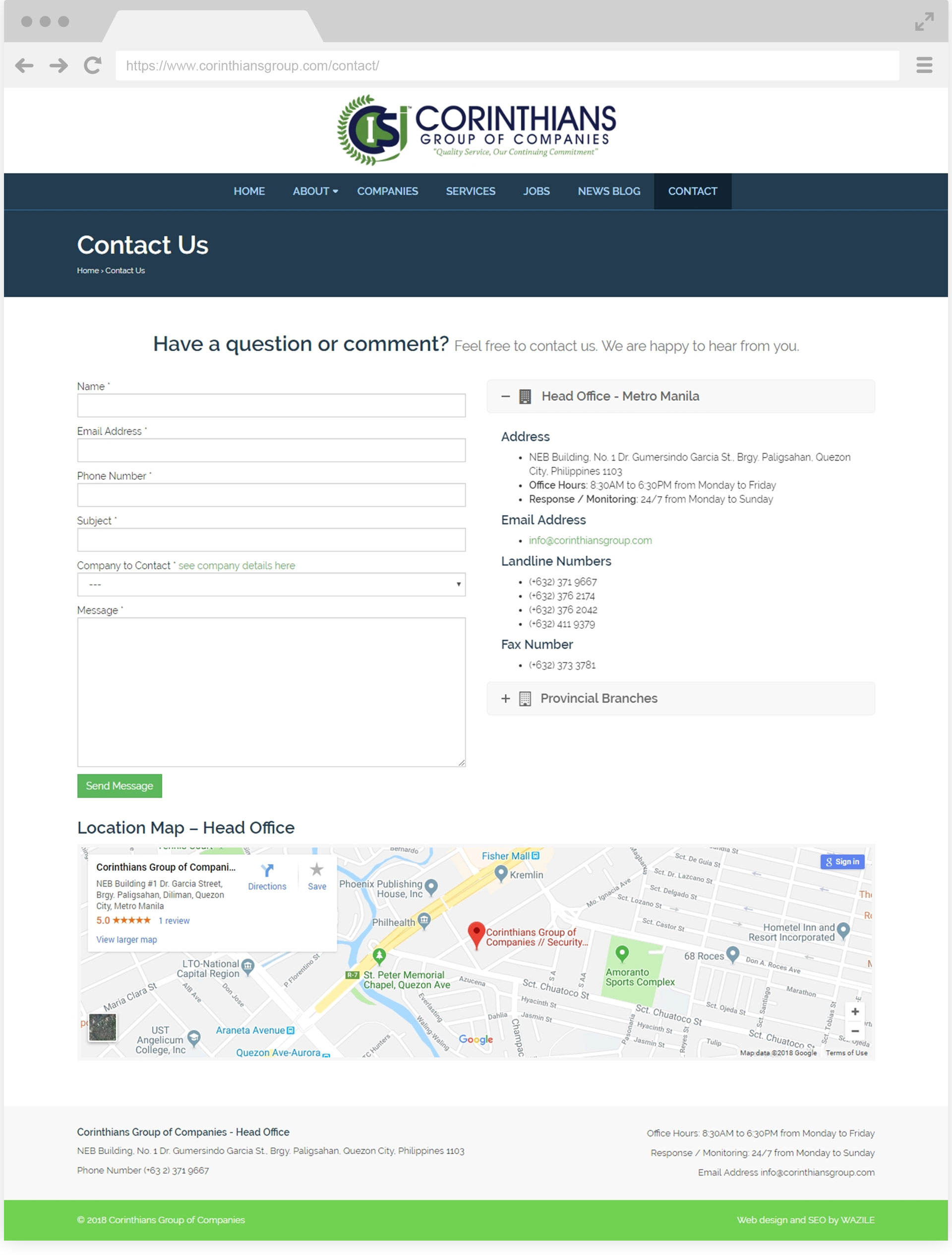Click fax number (+632) 373 3781
Image resolution: width=952 pixels, height=1255 pixels.
(562, 665)
